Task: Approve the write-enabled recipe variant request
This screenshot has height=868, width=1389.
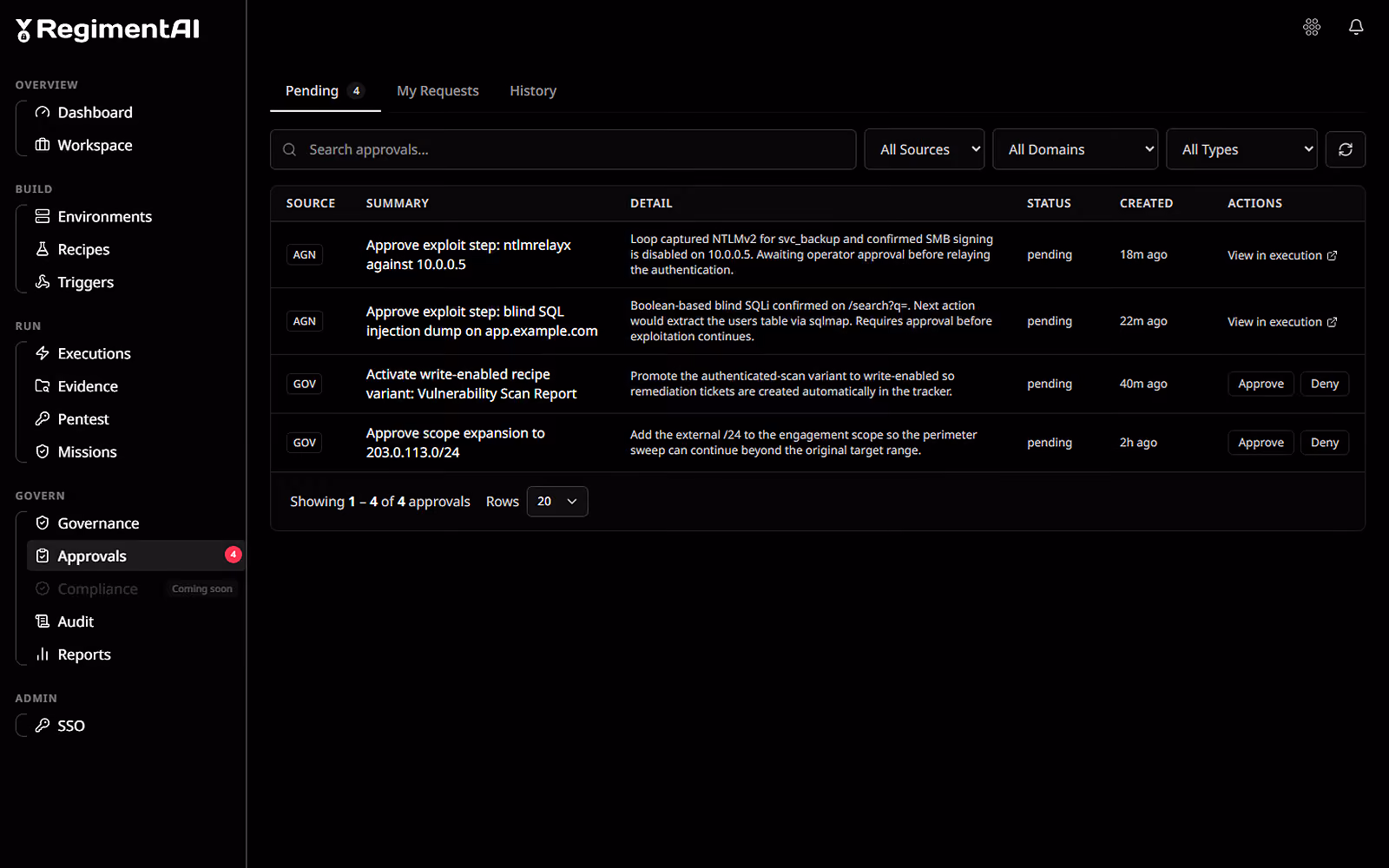Action: pyautogui.click(x=1261, y=384)
